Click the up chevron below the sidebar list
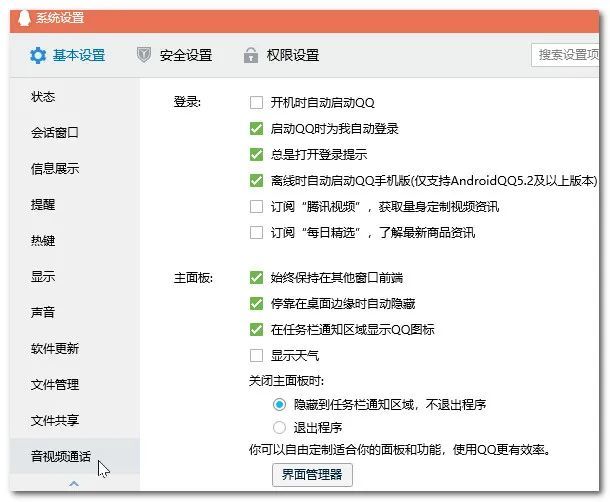The height and width of the screenshot is (502, 610). click(x=74, y=483)
